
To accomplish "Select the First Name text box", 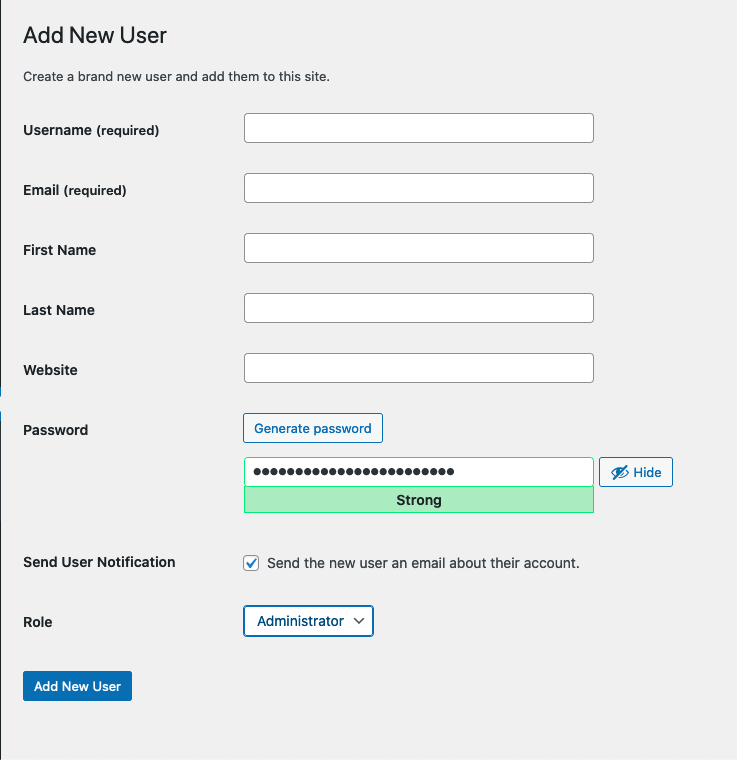I will click(419, 248).
